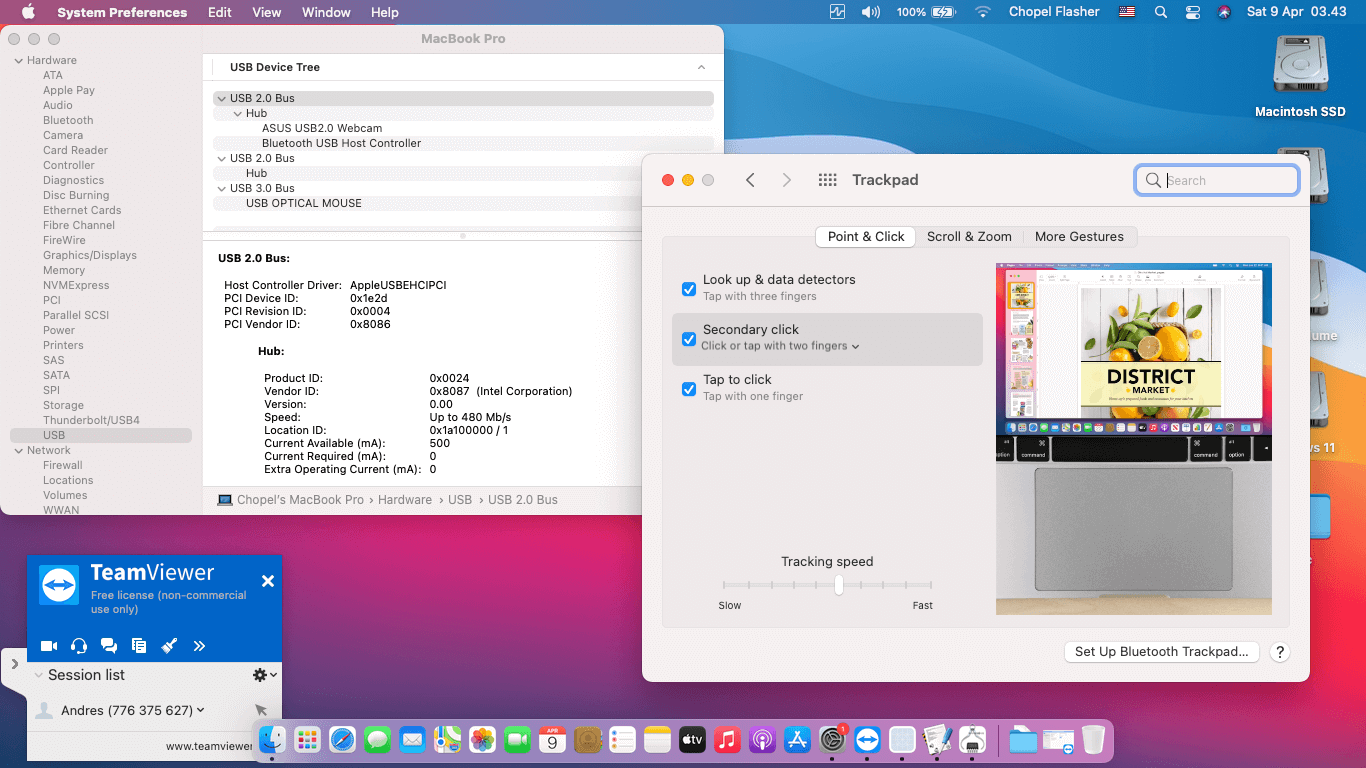The image size is (1366, 768).
Task: Open the TeamViewer file transfer icon
Action: (x=139, y=646)
